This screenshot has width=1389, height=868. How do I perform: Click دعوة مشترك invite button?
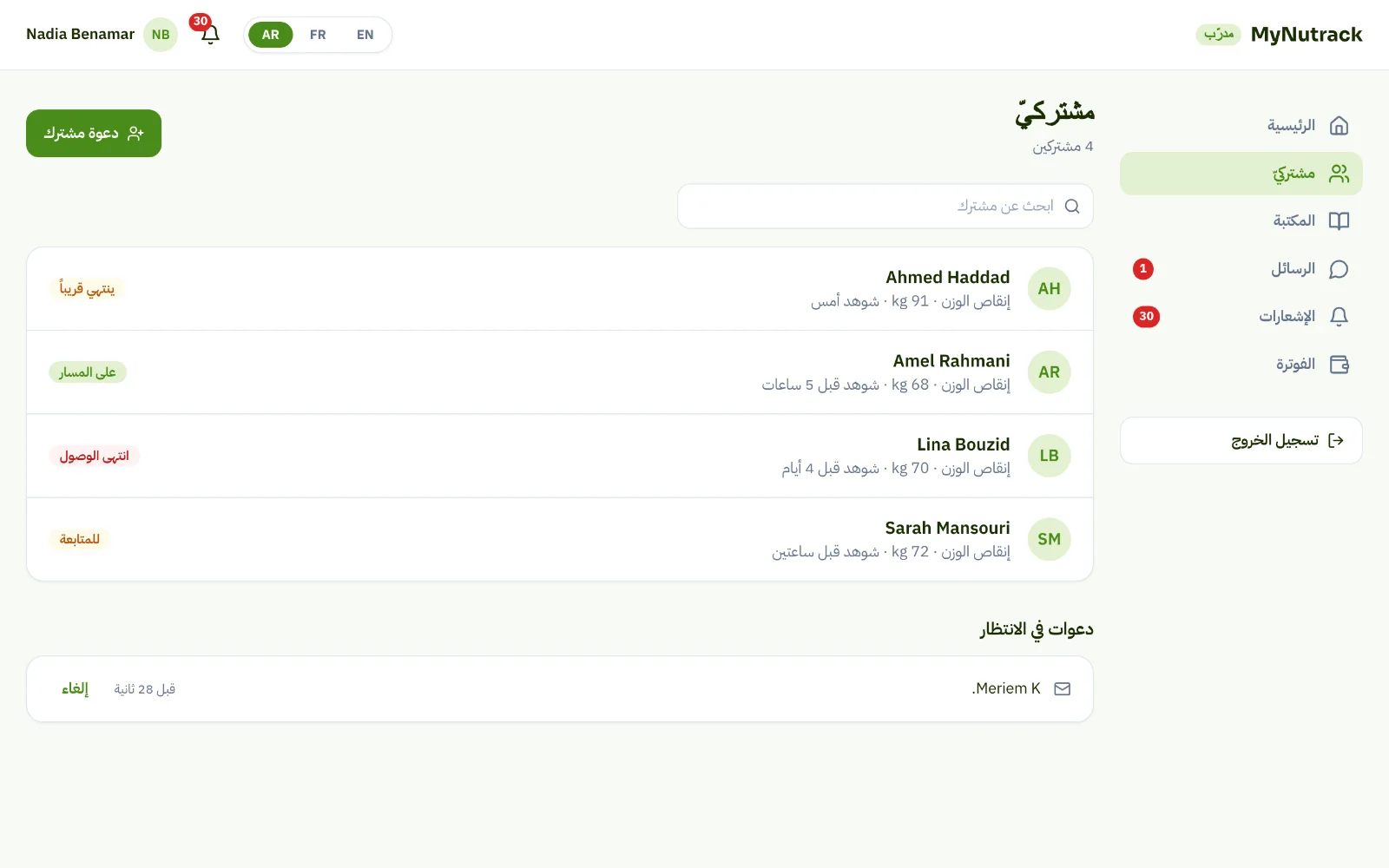point(94,134)
